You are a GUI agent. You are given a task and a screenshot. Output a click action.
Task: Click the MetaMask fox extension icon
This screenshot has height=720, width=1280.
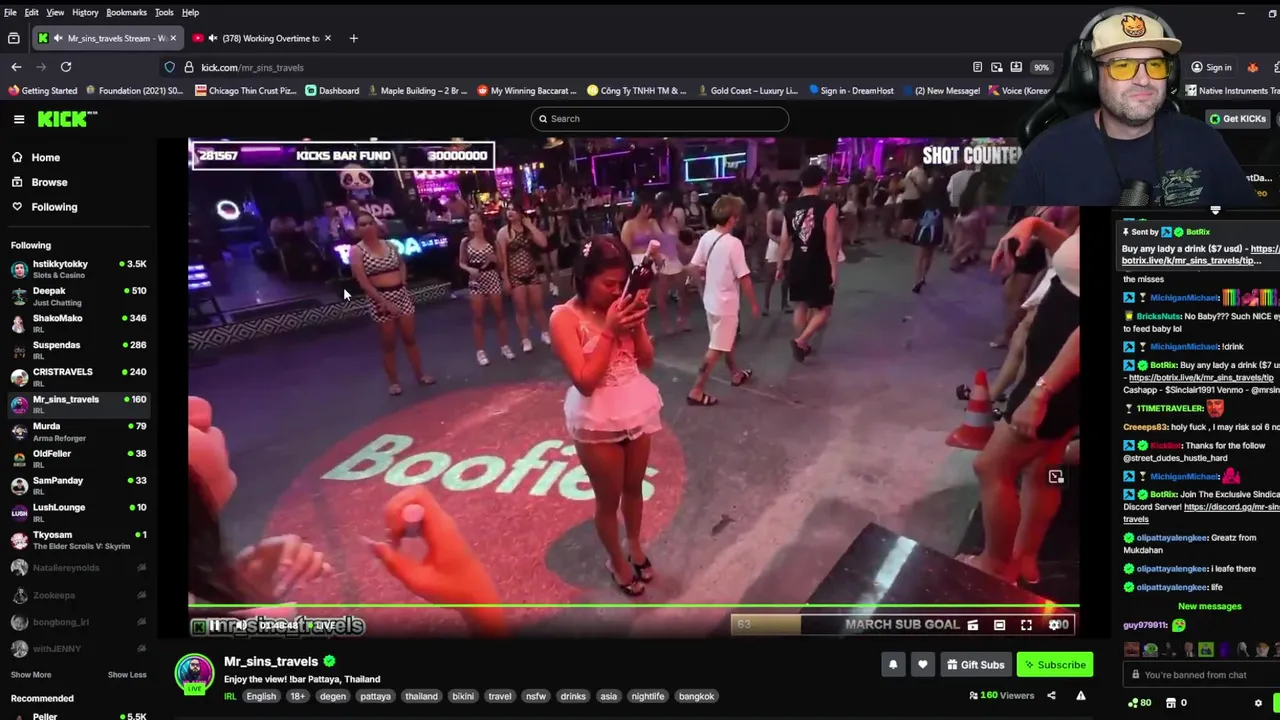(x=1252, y=67)
